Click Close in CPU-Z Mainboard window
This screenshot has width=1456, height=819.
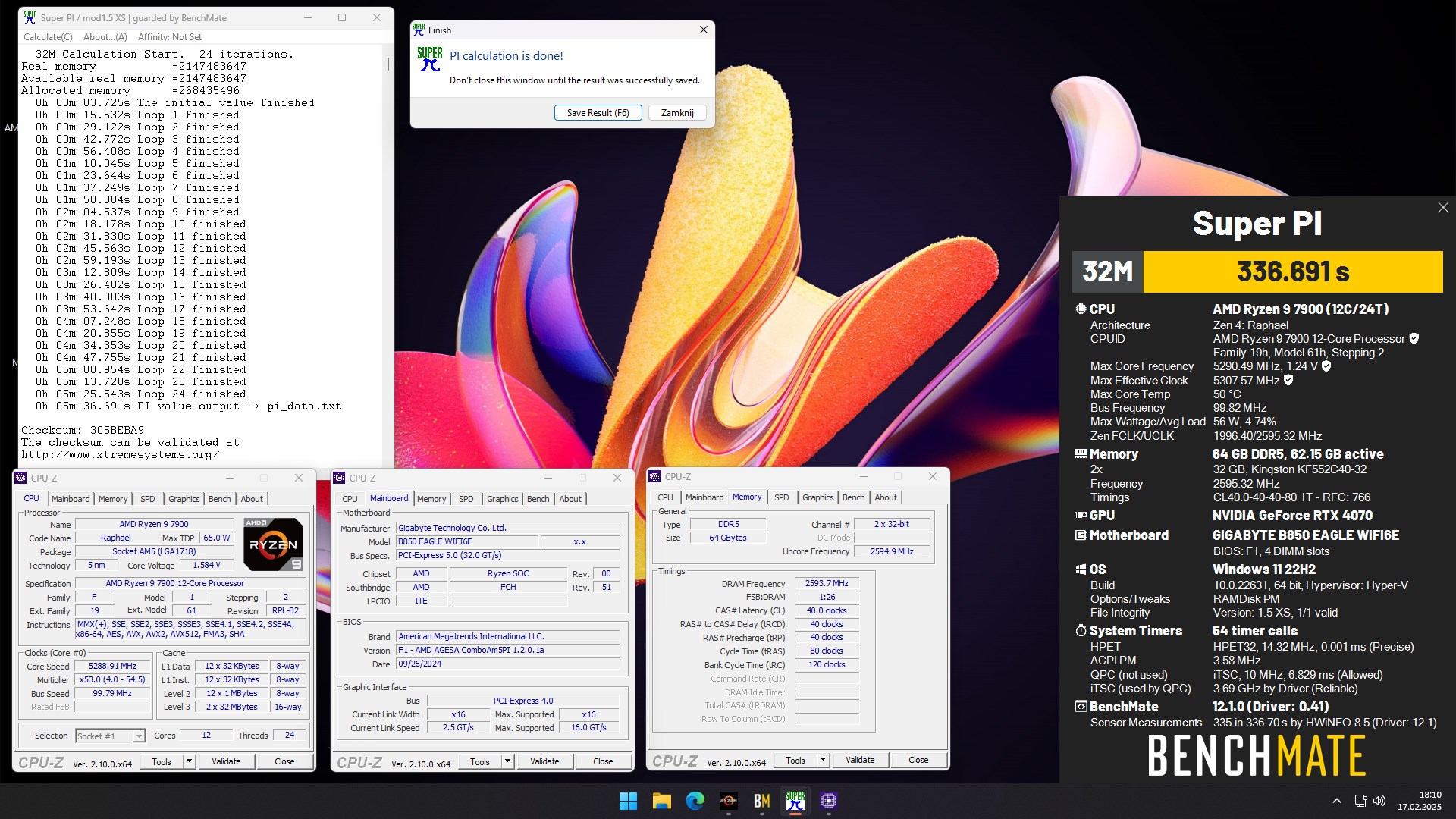click(603, 761)
